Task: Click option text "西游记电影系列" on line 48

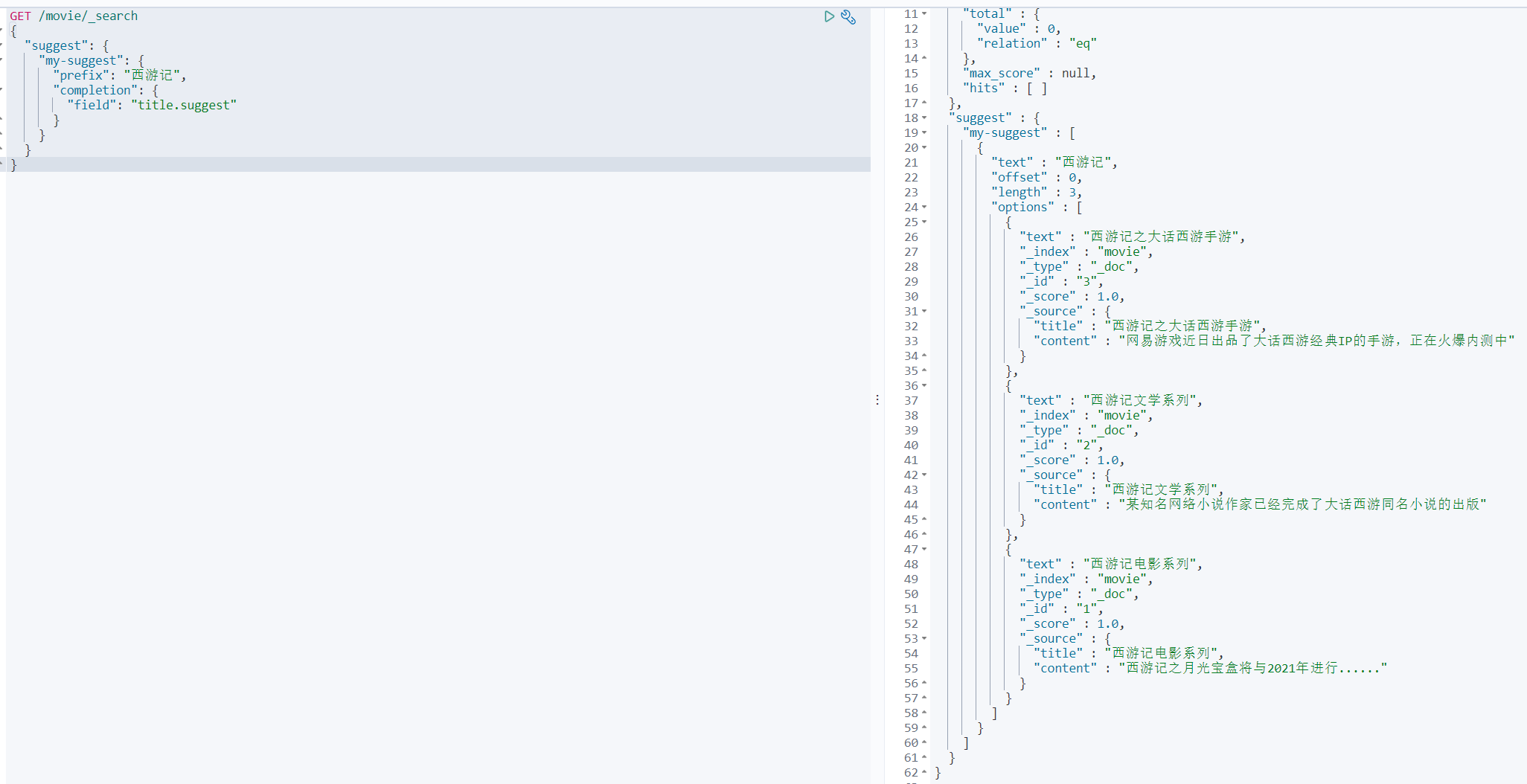Action: 1139,564
